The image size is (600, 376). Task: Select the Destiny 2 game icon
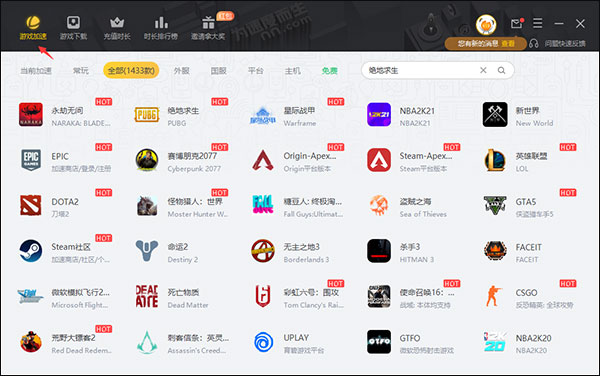click(x=147, y=251)
